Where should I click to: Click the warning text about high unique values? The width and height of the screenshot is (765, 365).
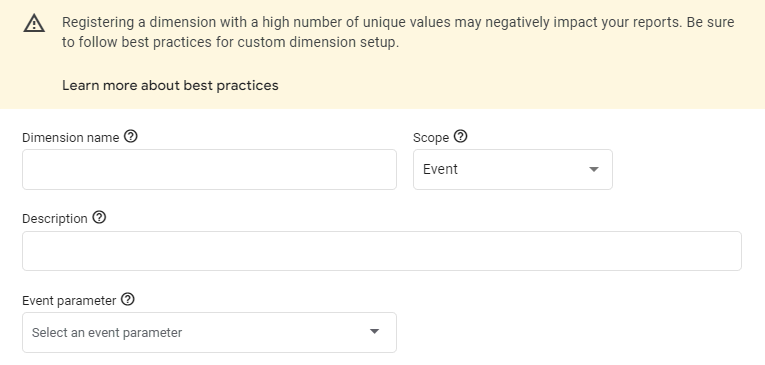pyautogui.click(x=371, y=22)
